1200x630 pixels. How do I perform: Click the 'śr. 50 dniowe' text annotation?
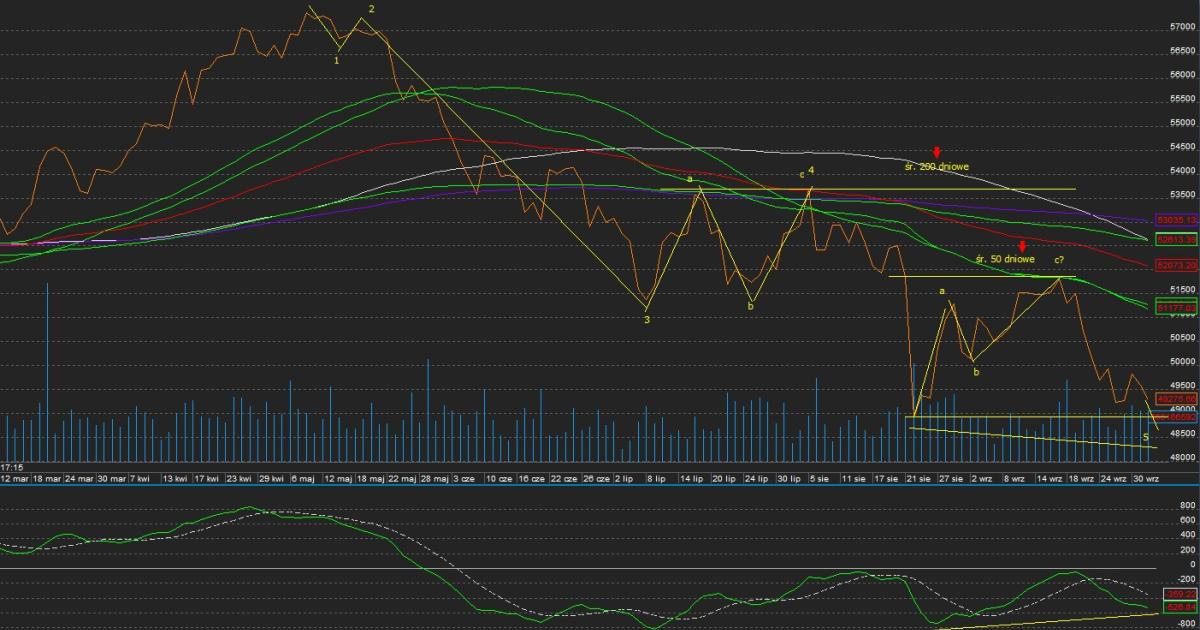click(x=1004, y=259)
